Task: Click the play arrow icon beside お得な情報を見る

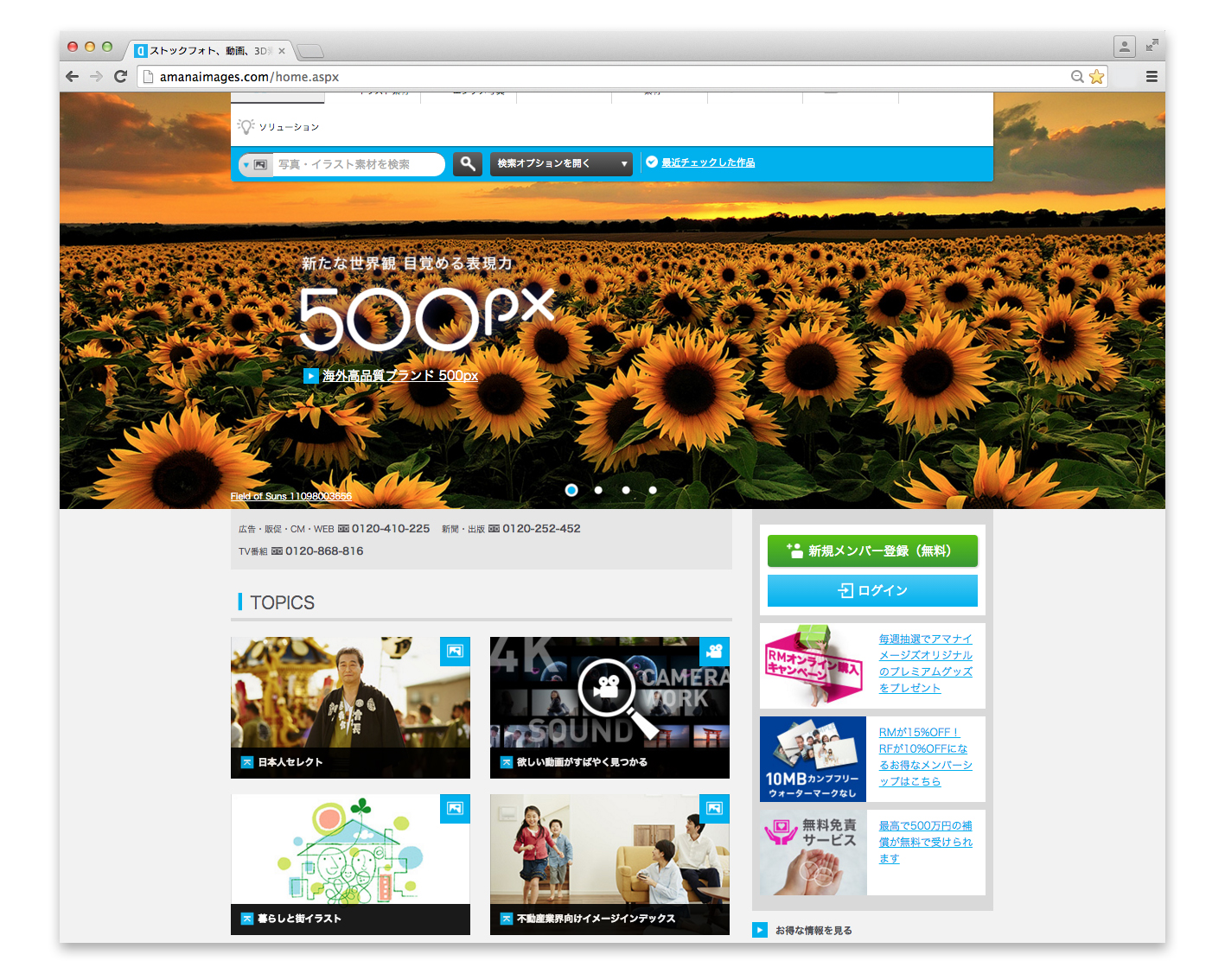Action: click(x=760, y=930)
